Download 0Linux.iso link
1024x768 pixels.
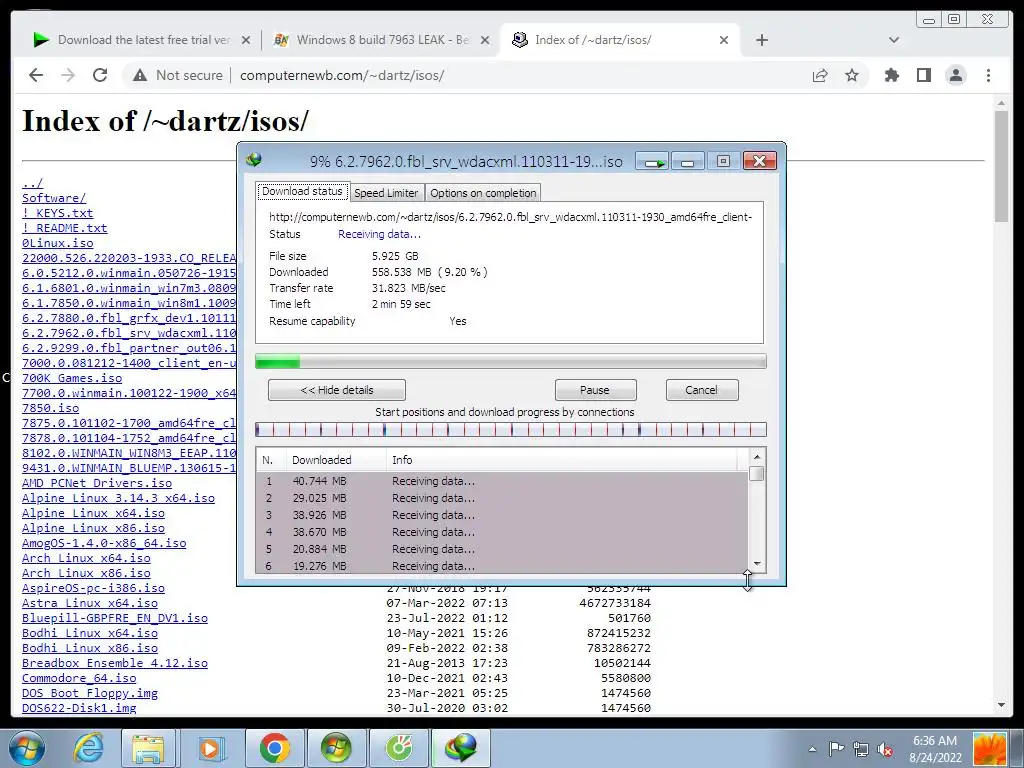[57, 243]
